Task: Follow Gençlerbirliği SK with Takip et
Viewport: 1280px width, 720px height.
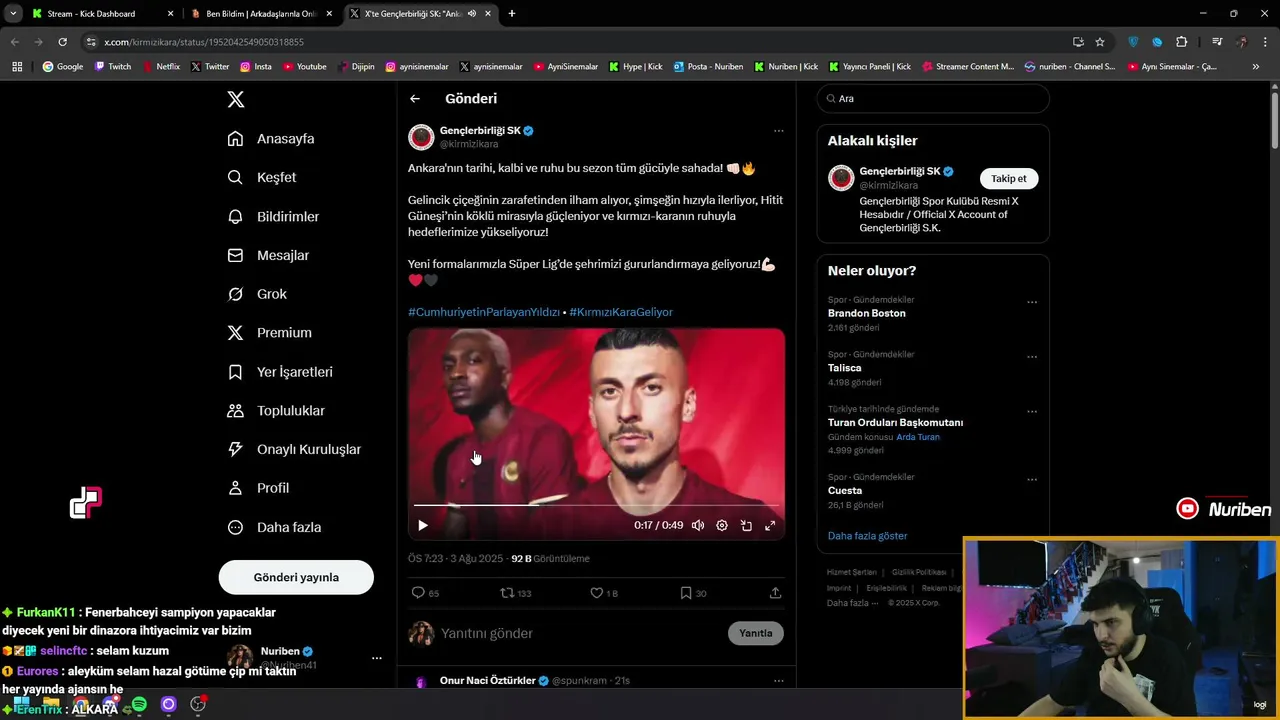Action: coord(1008,178)
